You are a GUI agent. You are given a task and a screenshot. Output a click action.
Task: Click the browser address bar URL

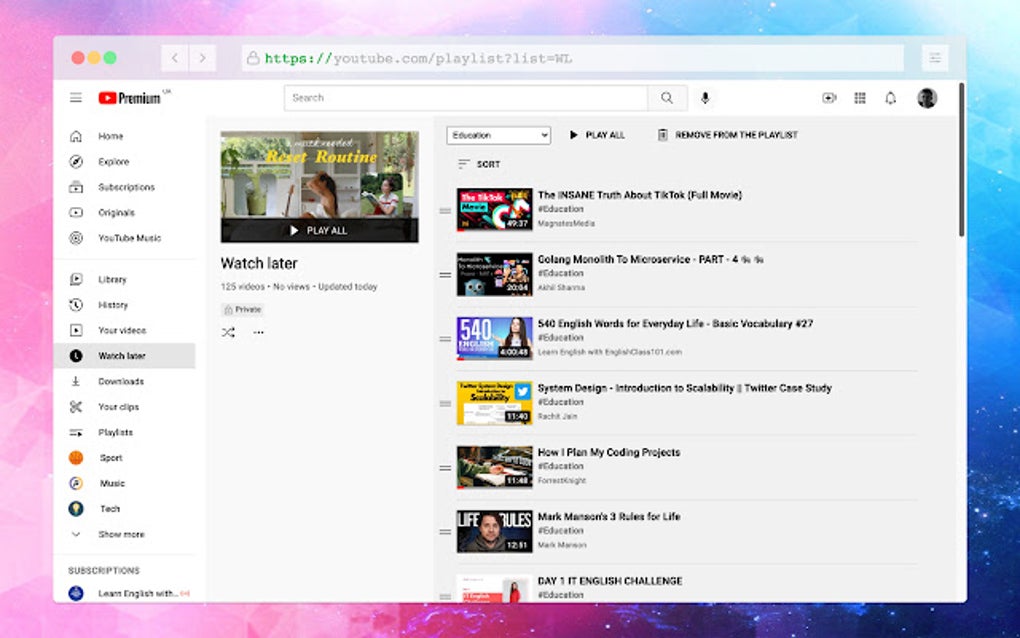418,59
